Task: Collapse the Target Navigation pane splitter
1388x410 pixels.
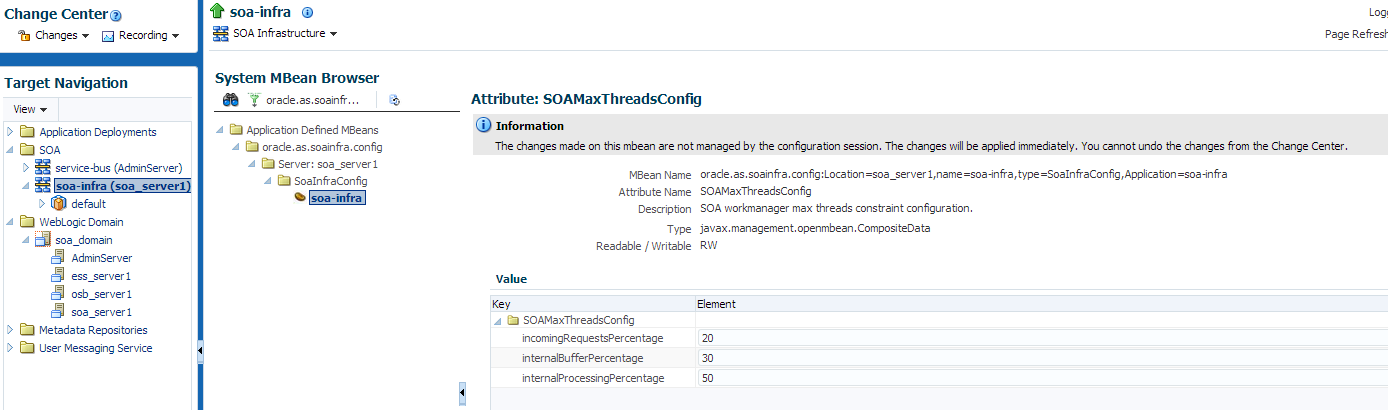Action: pos(200,350)
